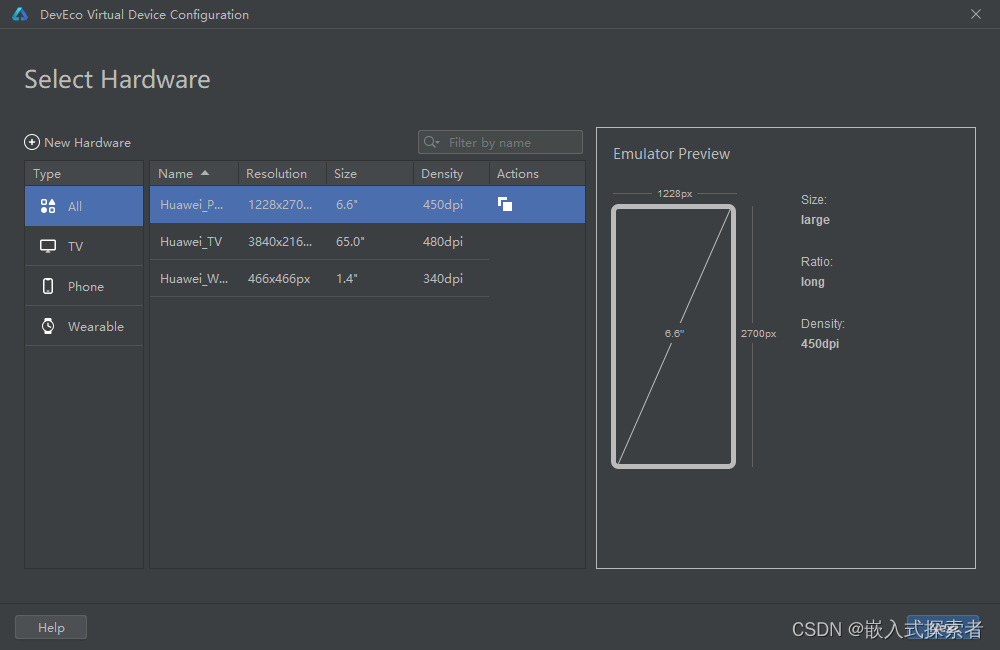Click the New Hardware plus icon

point(32,142)
